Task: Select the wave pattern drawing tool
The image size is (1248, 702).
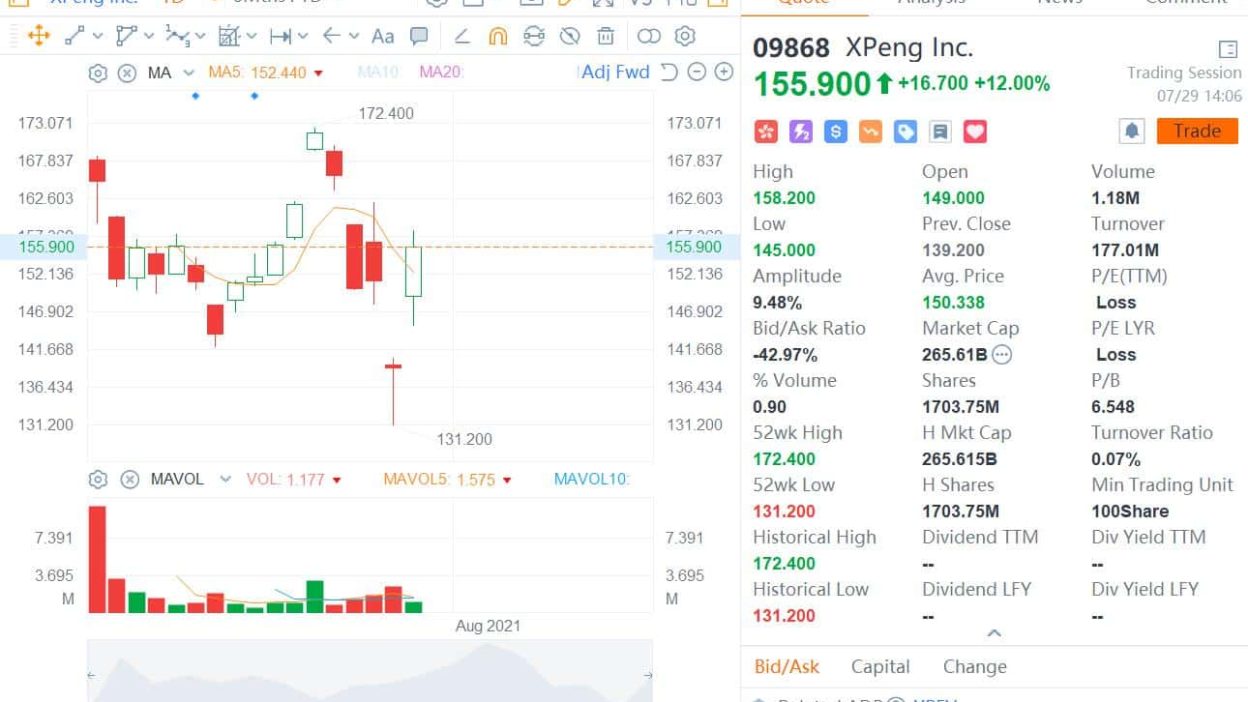Action: [176, 37]
